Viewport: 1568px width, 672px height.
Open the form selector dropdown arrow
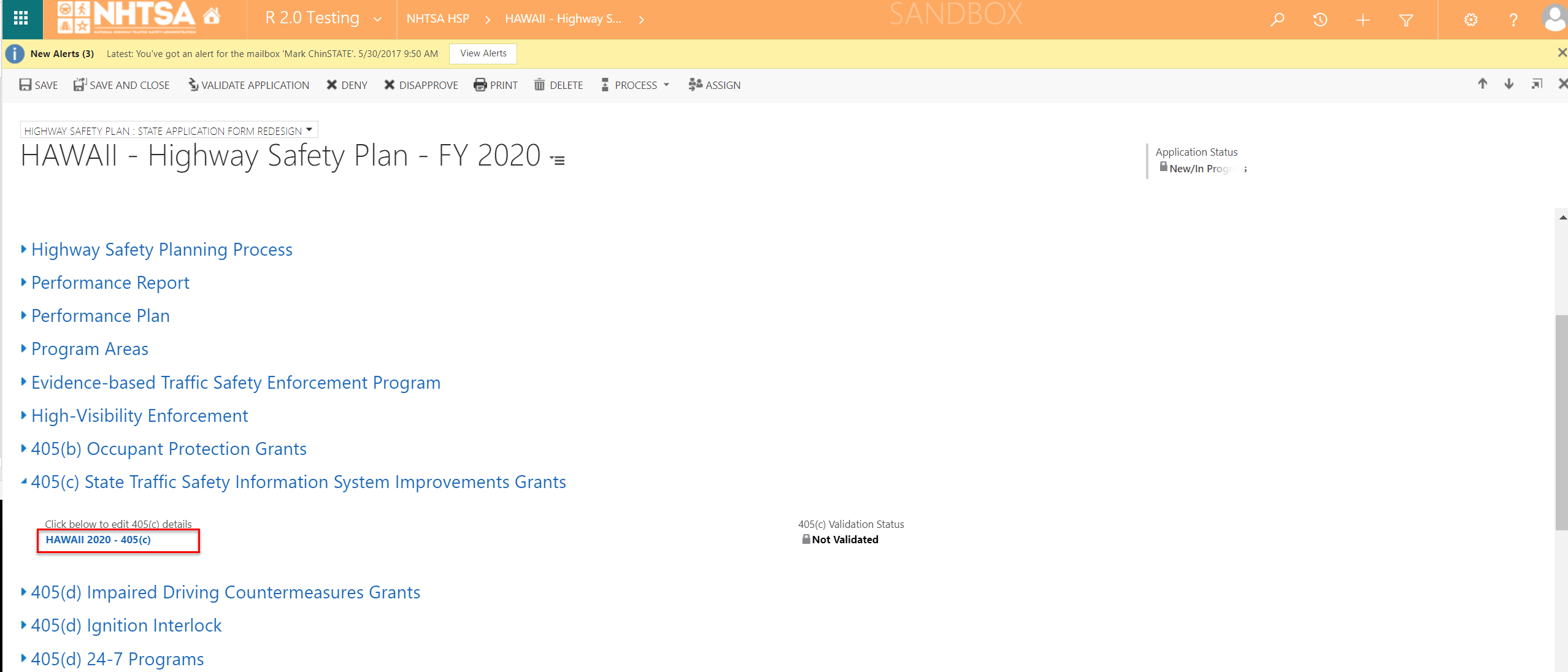(309, 130)
